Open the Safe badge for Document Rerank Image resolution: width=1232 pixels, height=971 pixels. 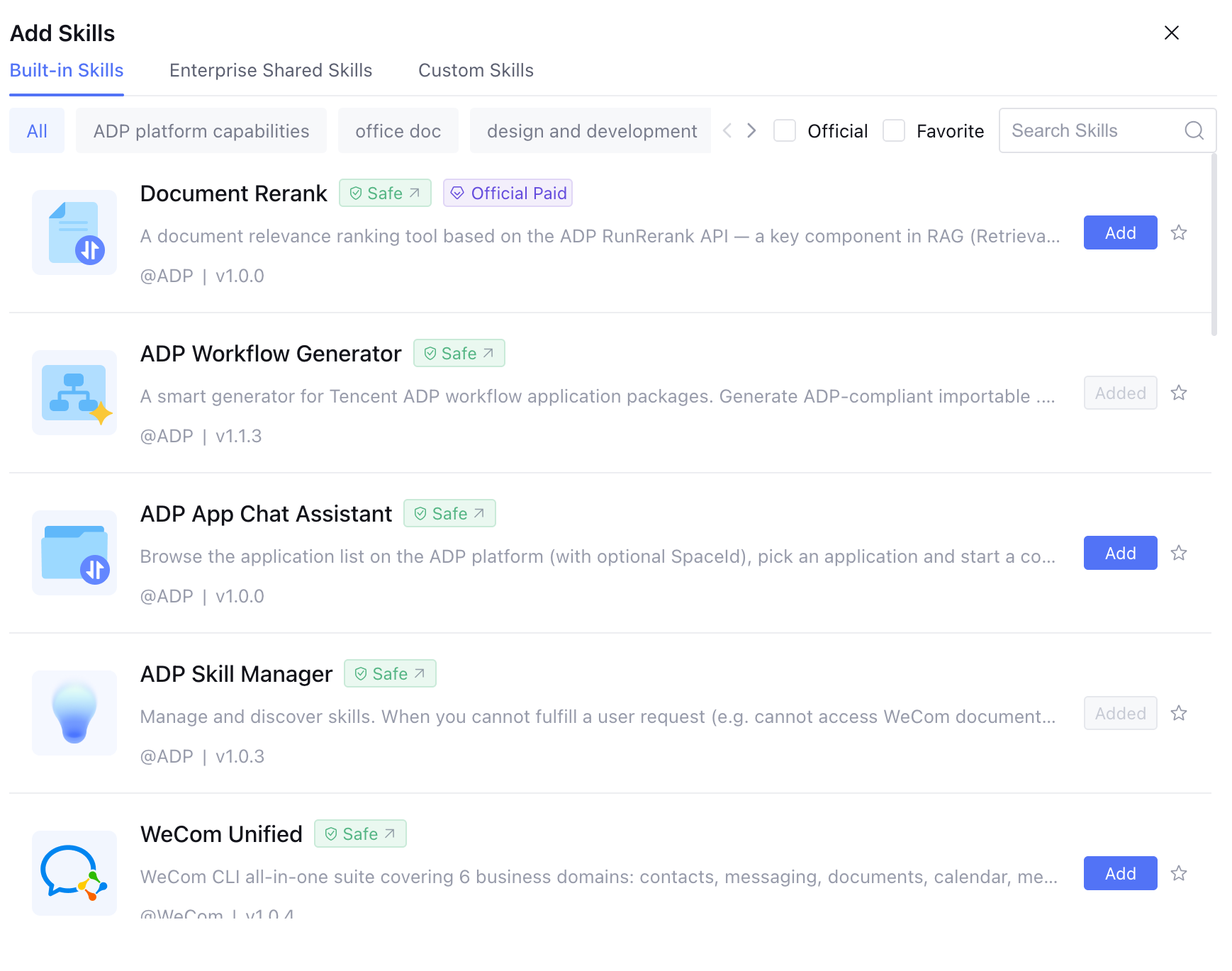(385, 193)
